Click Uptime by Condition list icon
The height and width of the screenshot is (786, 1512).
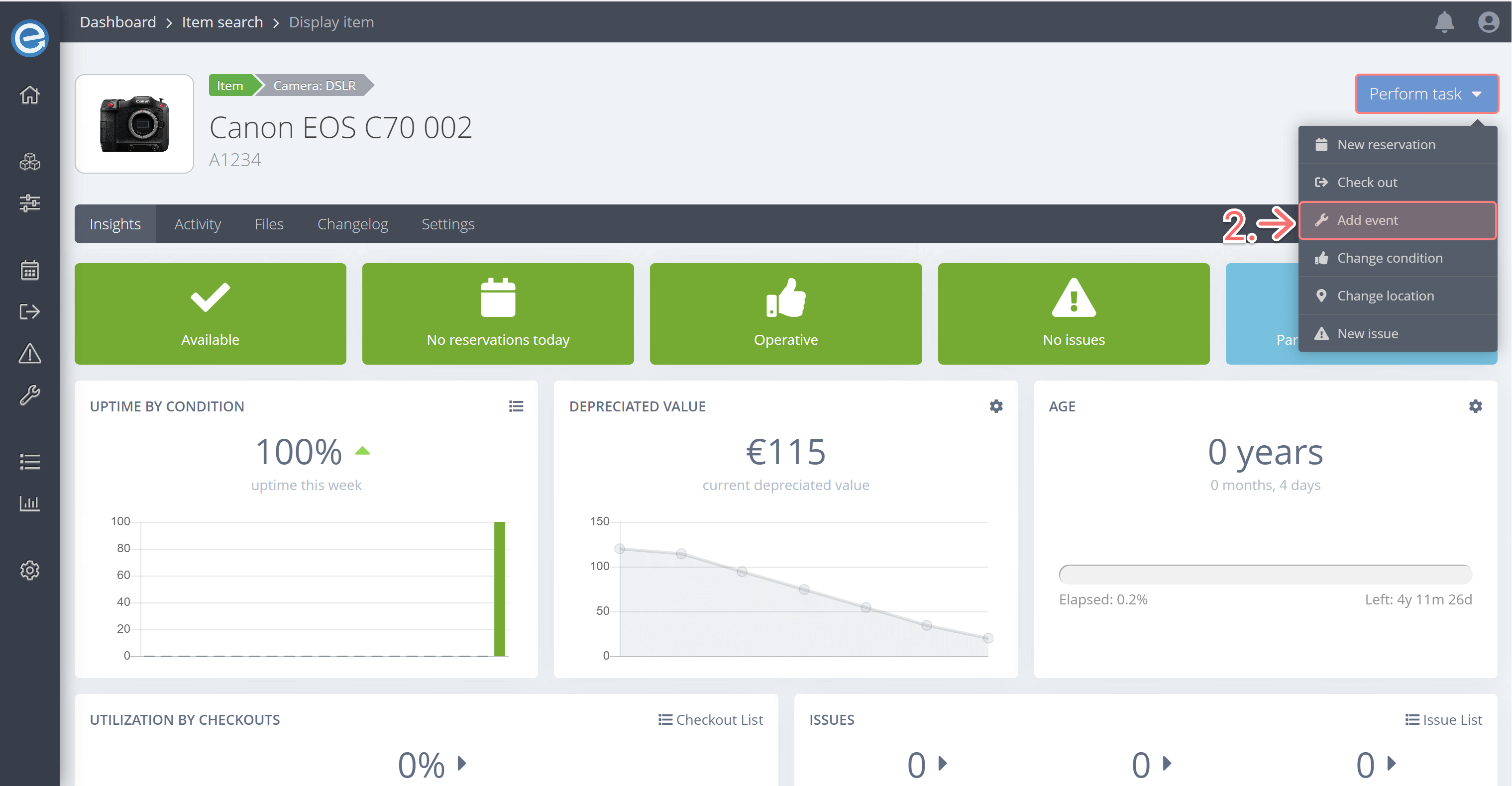516,406
